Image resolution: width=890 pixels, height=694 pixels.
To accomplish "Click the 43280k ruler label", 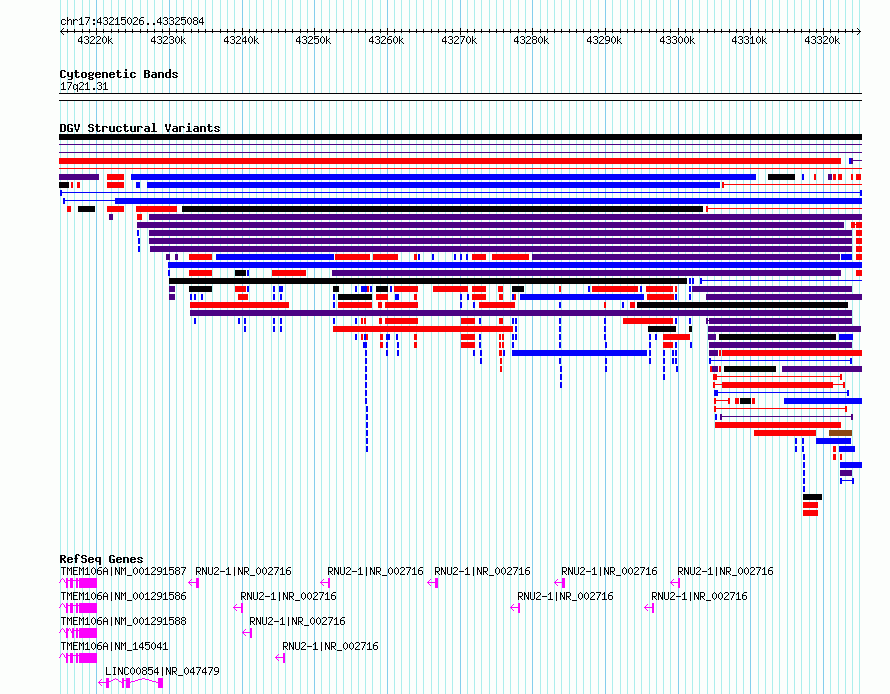I will 531,40.
